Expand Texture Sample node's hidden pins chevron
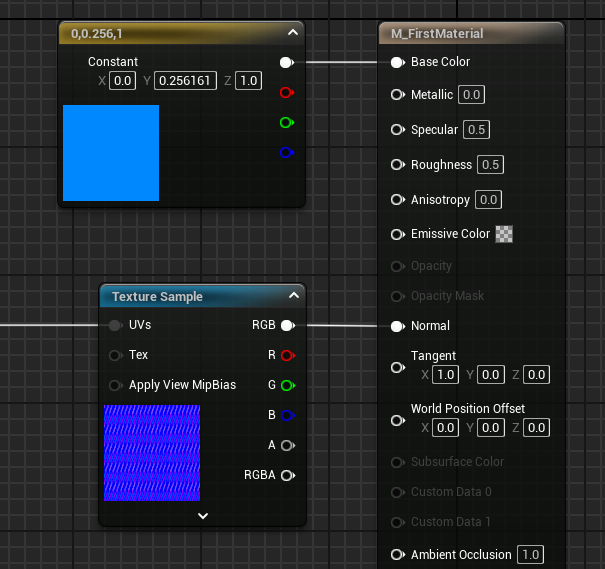605x569 pixels. point(203,516)
